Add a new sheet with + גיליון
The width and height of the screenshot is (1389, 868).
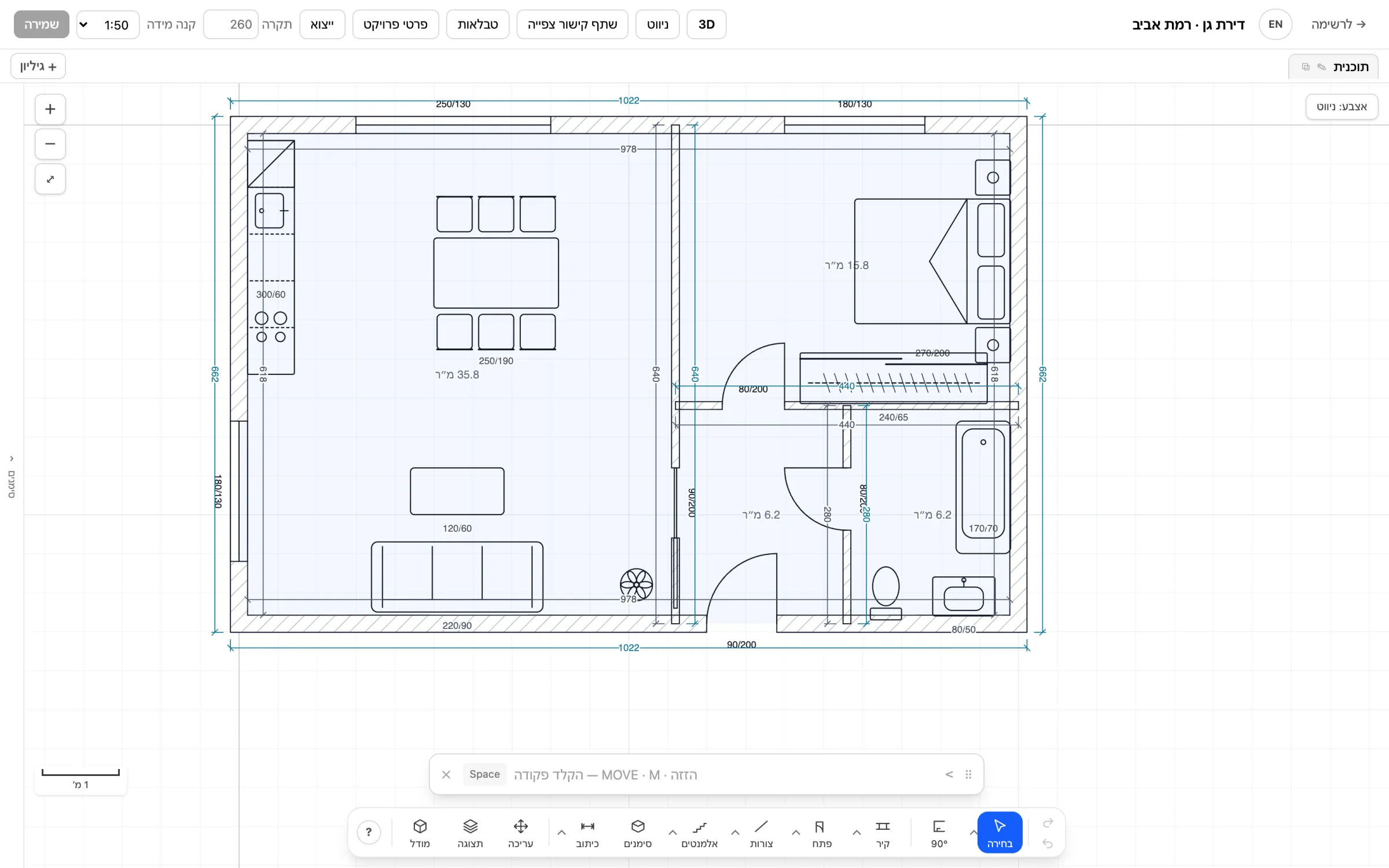pos(38,66)
